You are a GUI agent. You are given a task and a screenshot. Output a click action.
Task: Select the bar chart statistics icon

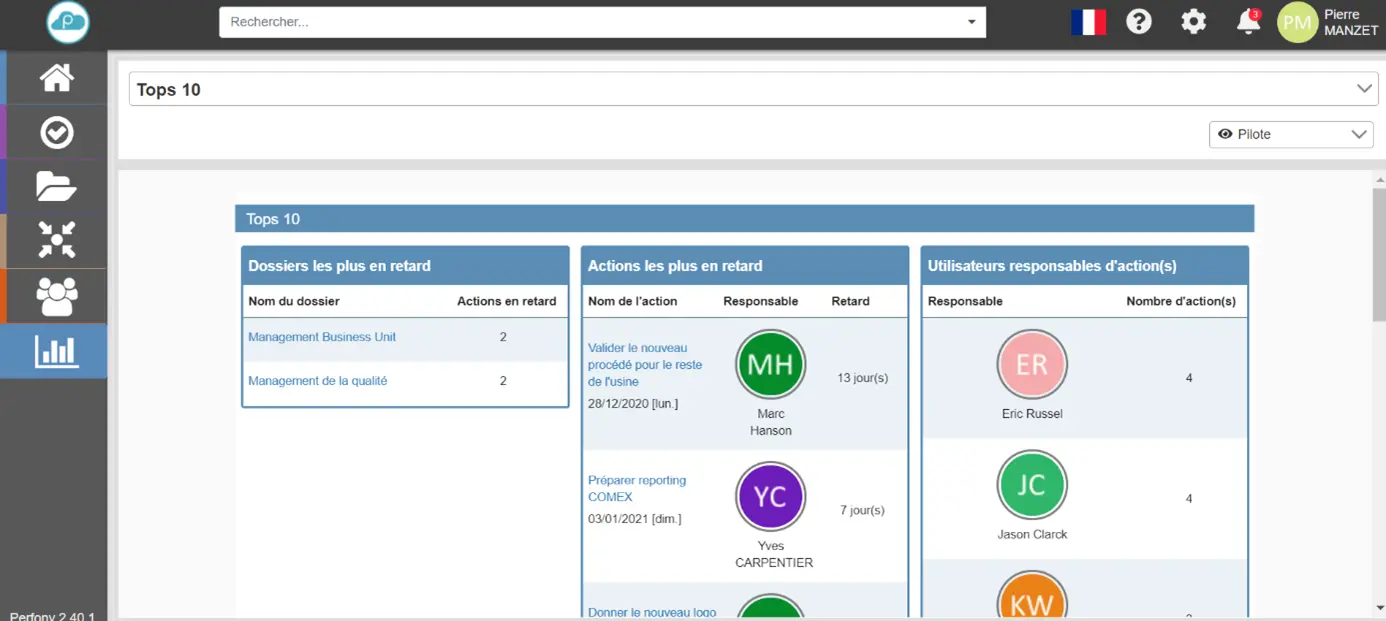coord(57,351)
